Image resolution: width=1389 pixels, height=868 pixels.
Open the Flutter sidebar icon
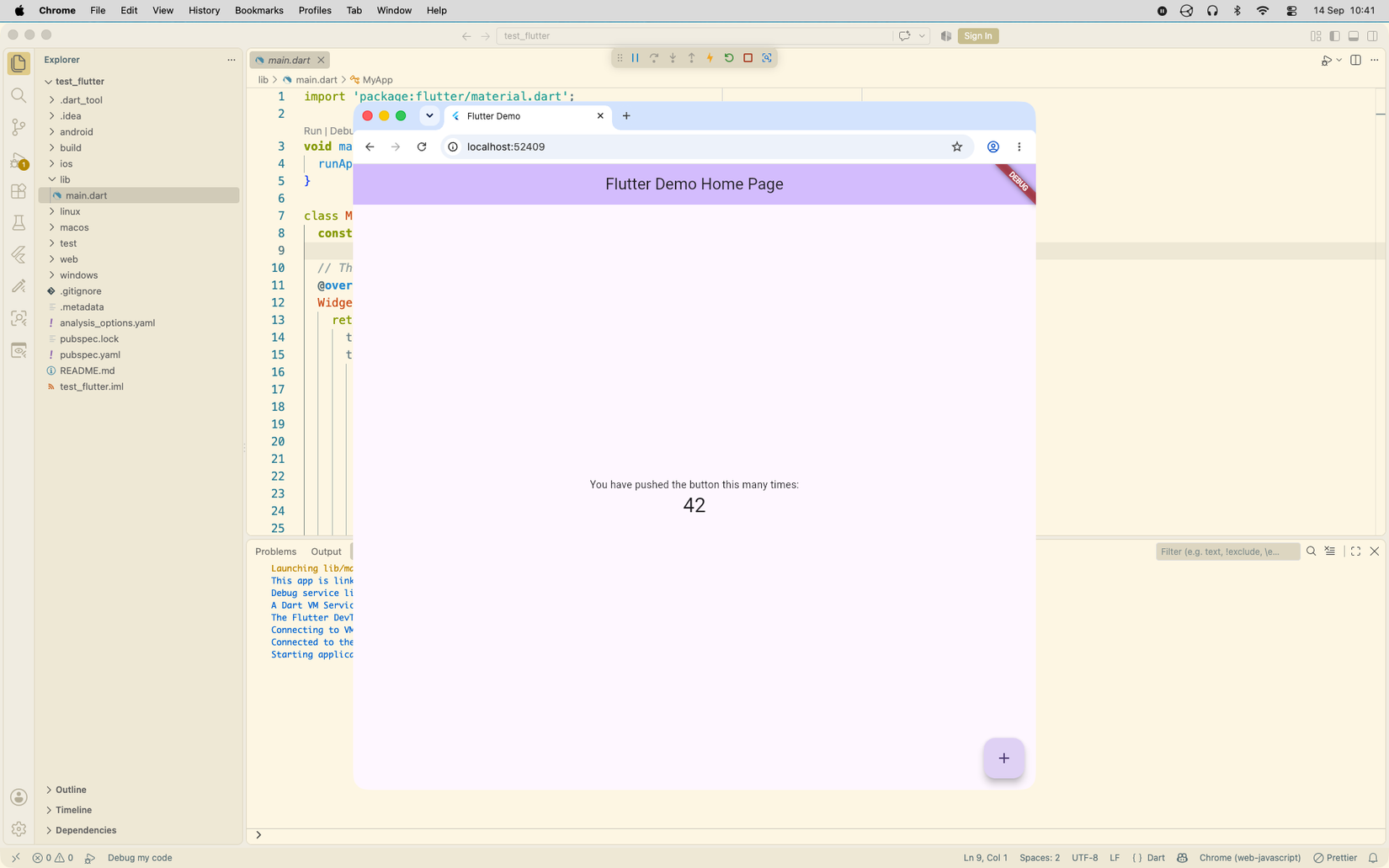[19, 254]
